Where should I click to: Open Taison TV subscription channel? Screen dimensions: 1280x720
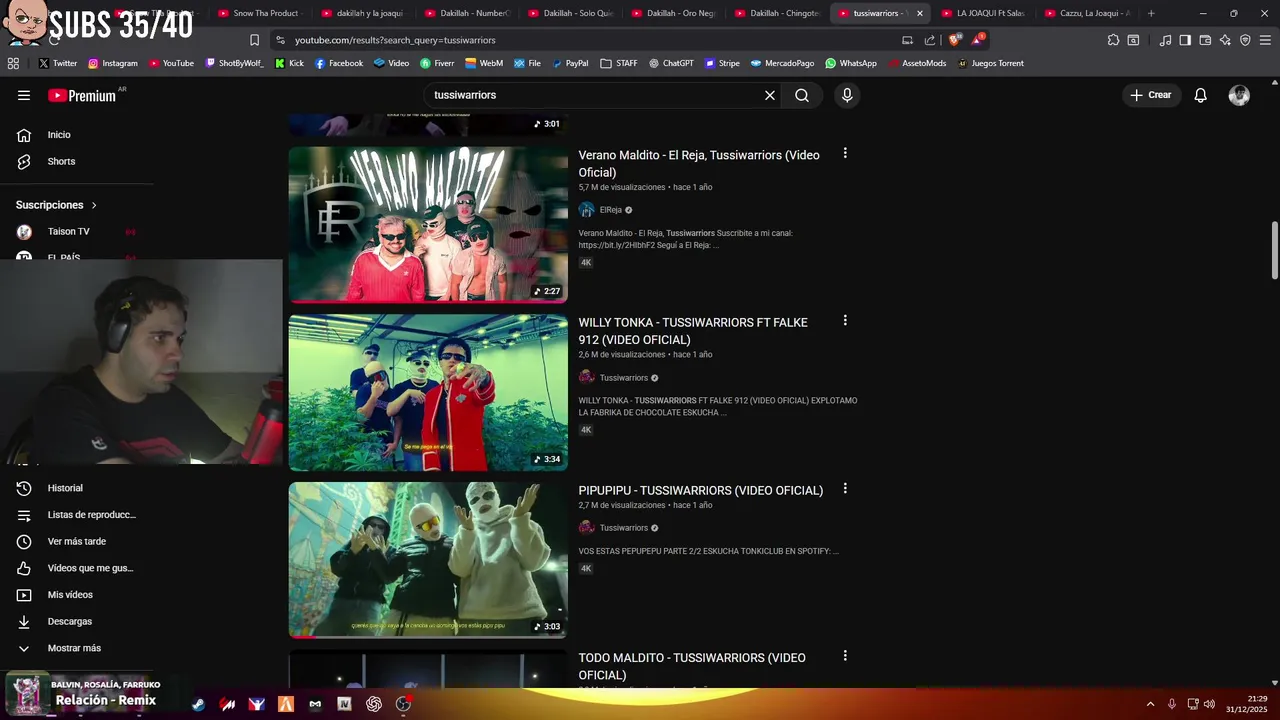(68, 231)
